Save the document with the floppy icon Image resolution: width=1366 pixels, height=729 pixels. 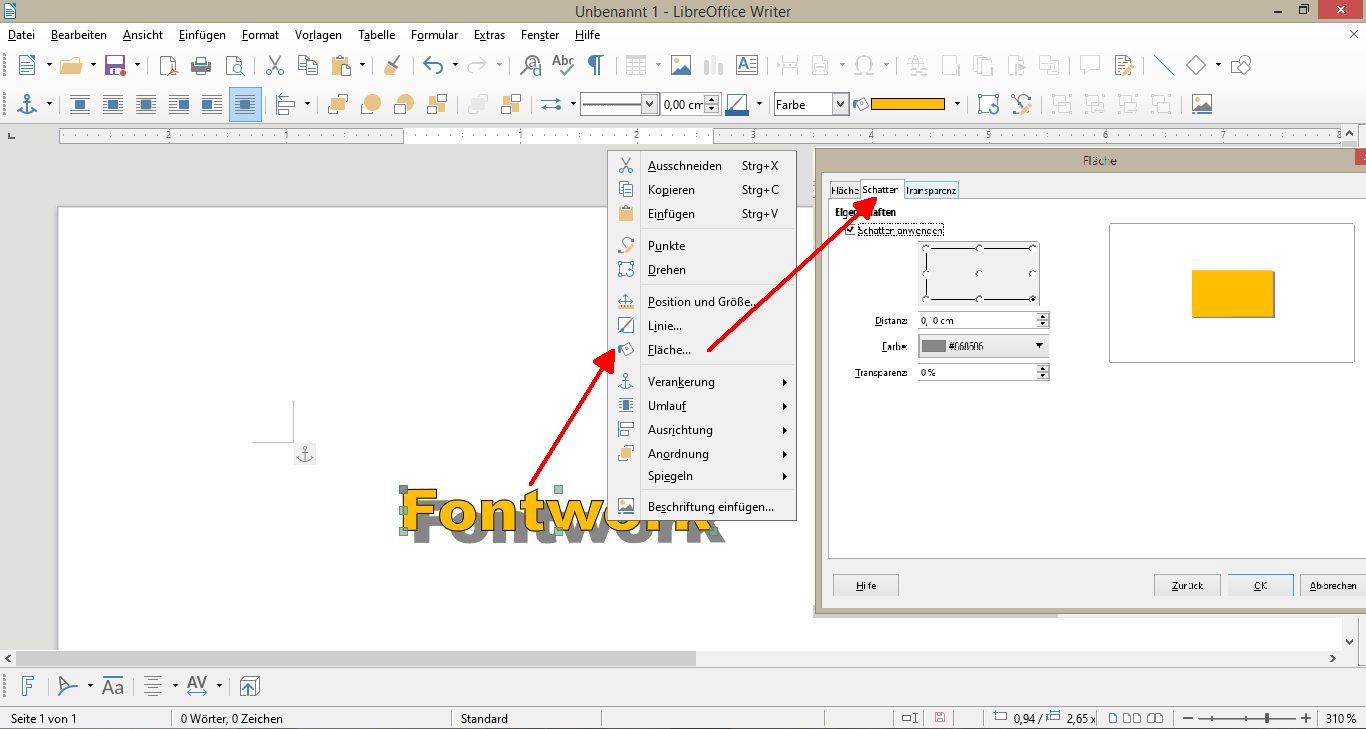click(x=115, y=66)
